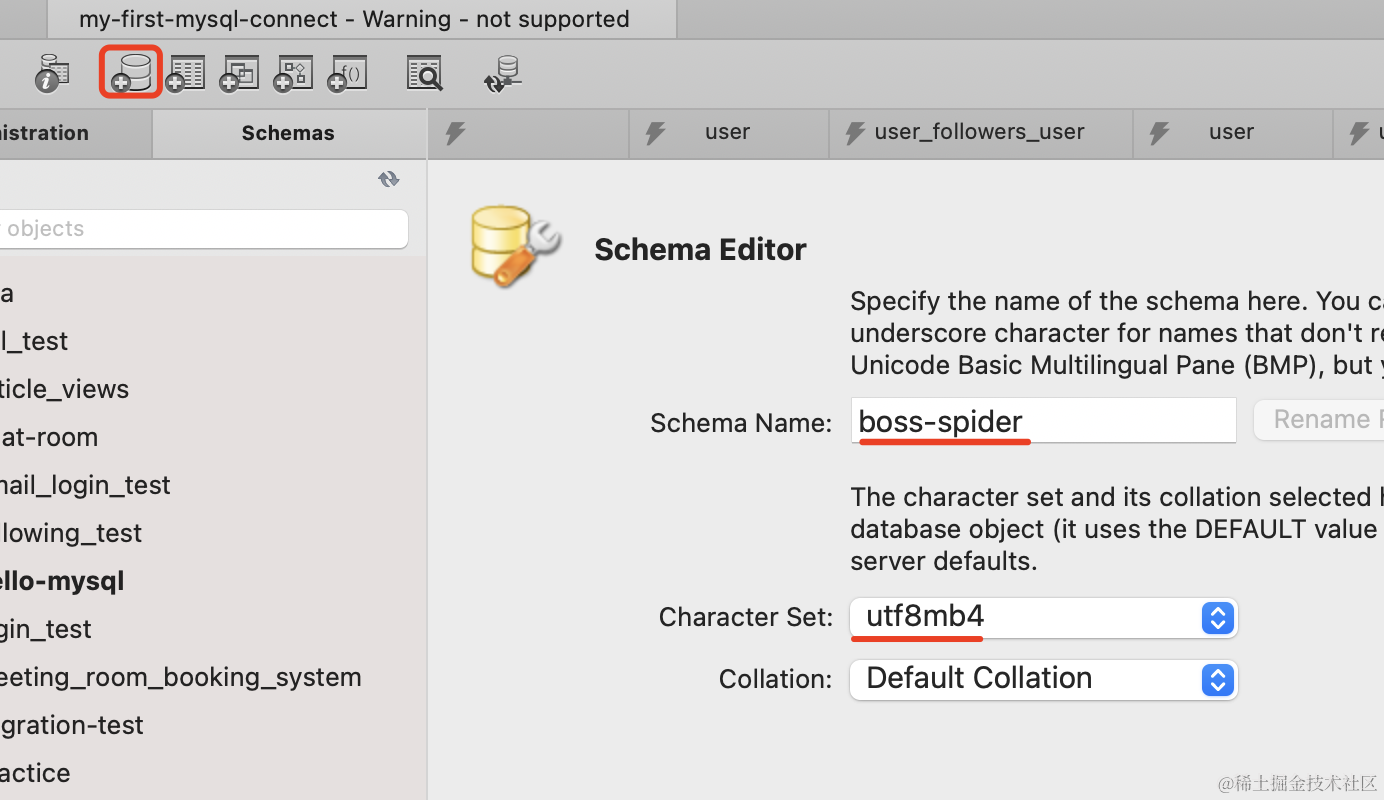Image resolution: width=1384 pixels, height=800 pixels.
Task: Click the filter objects search field
Action: (200, 229)
